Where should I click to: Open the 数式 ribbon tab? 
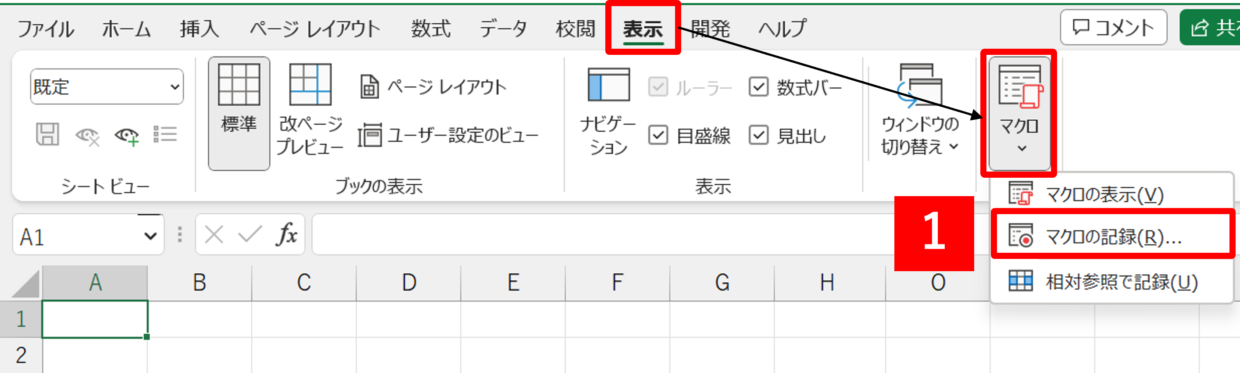coord(431,29)
